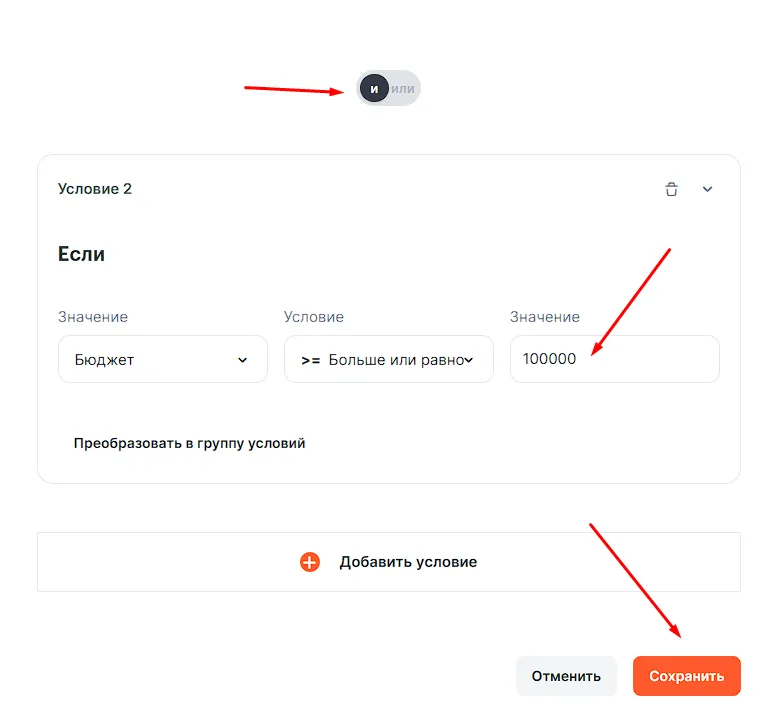The image size is (771, 704).
Task: Open the Бюджет dropdown
Action: [x=162, y=359]
